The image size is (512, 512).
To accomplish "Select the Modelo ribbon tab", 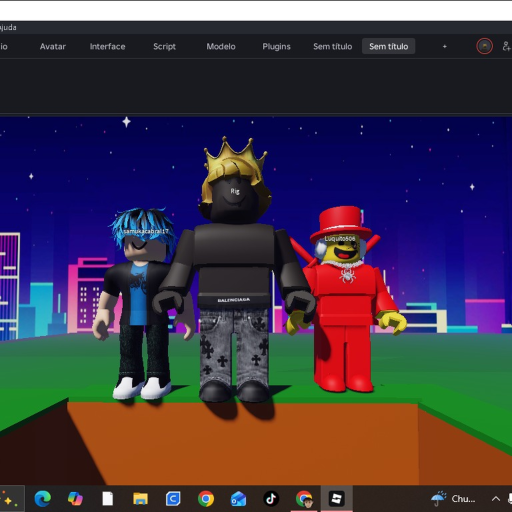I will pyautogui.click(x=221, y=46).
